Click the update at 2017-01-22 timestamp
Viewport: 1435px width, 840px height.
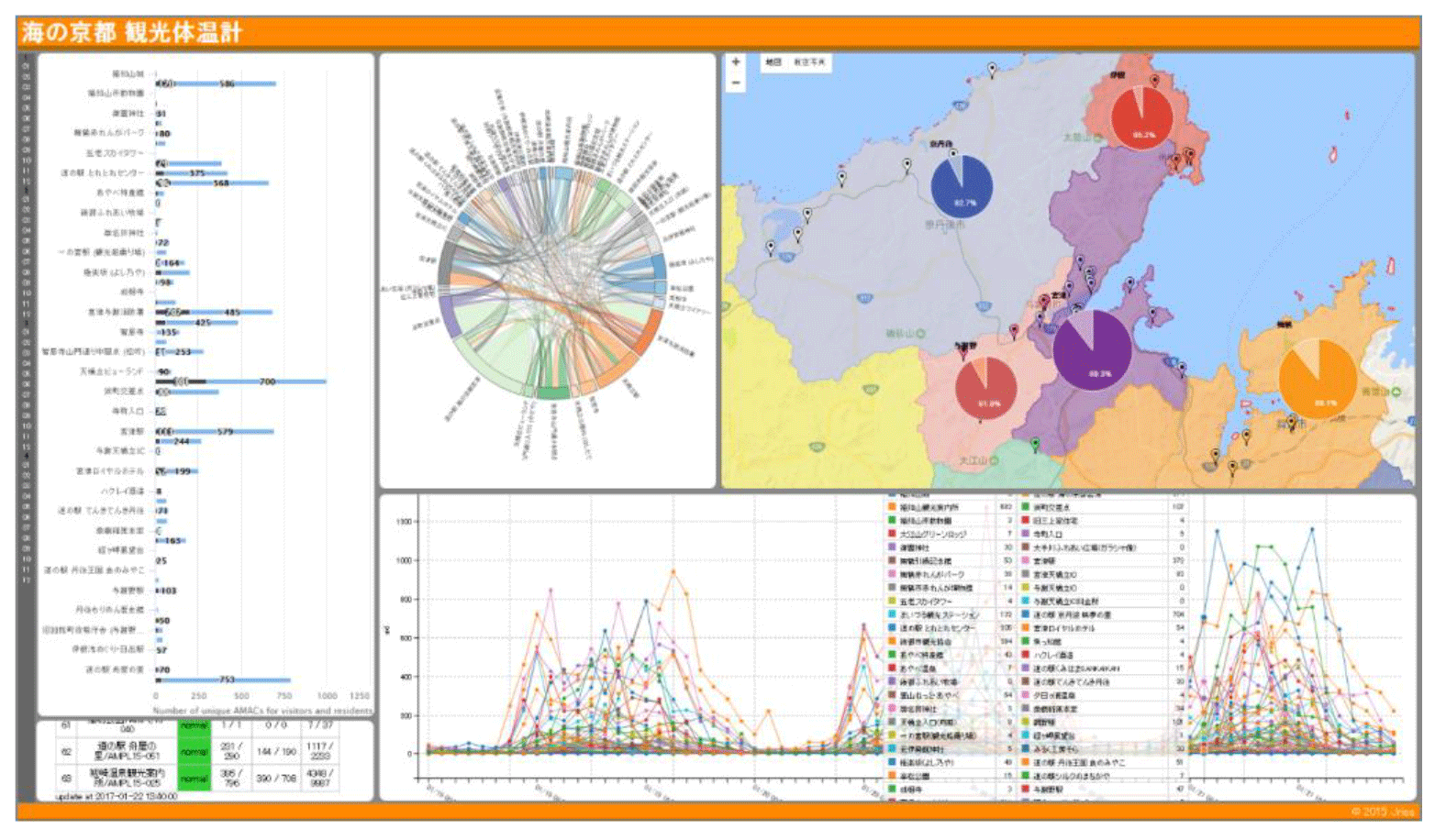[x=117, y=796]
